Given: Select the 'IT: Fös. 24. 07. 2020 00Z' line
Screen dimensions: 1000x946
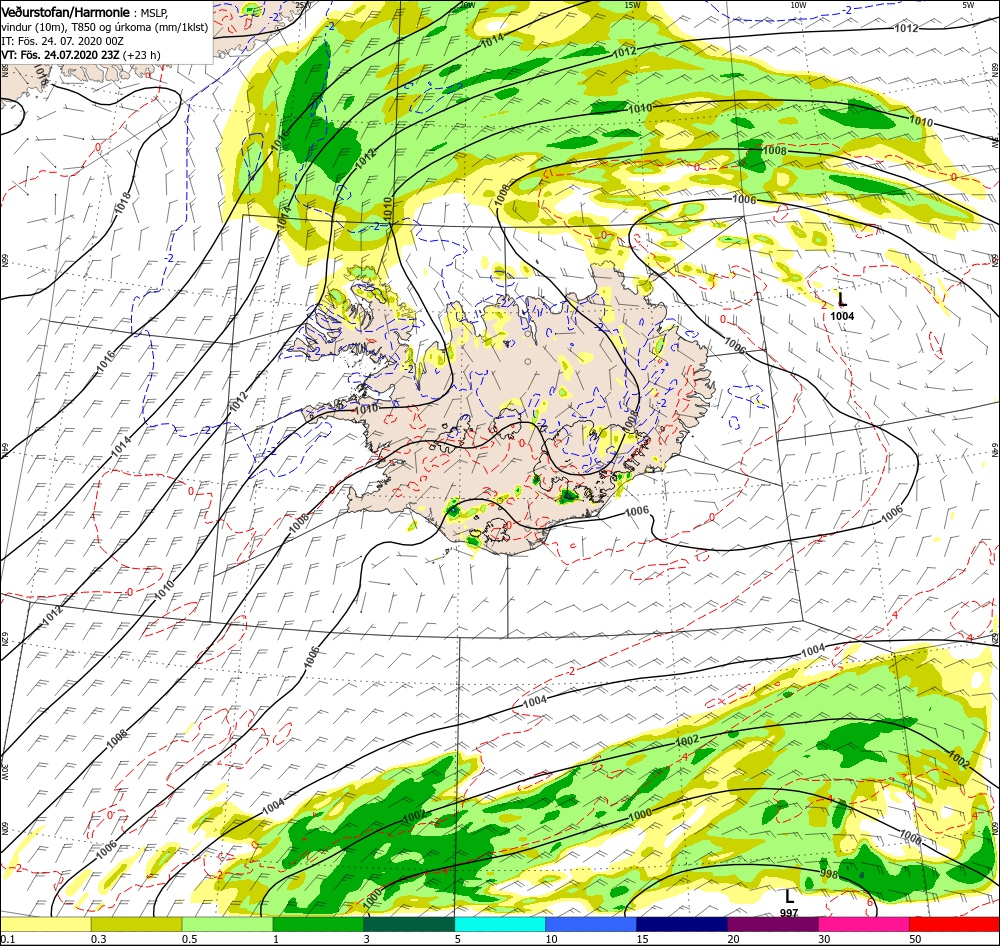Looking at the screenshot, I should 62,41.
